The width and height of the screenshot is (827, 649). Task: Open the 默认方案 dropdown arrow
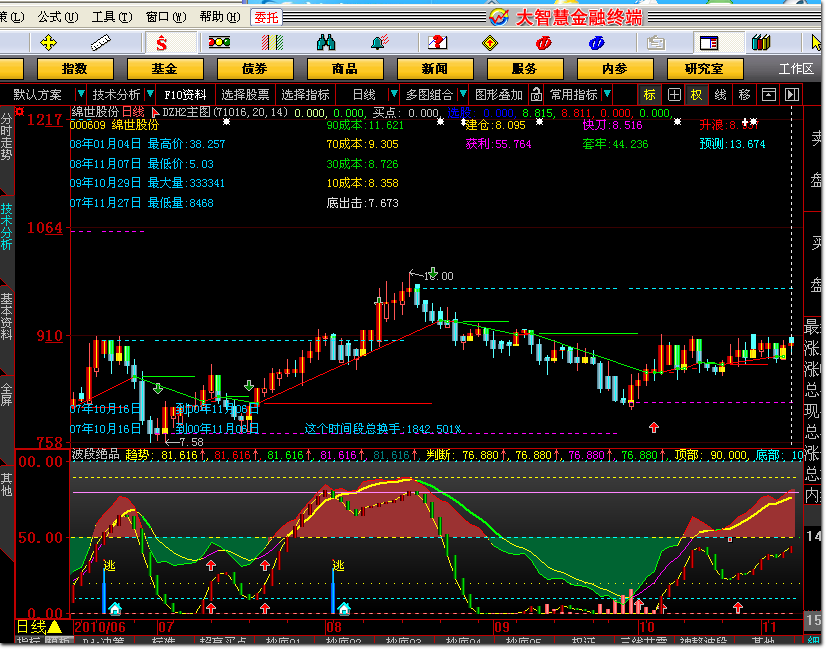(x=81, y=94)
